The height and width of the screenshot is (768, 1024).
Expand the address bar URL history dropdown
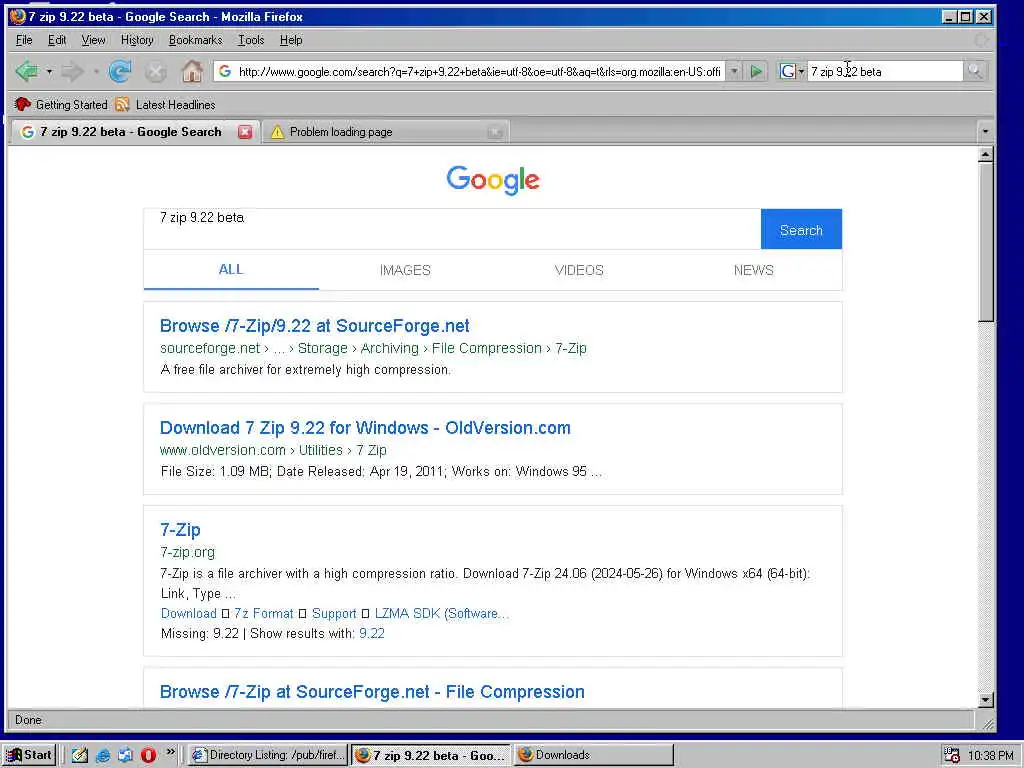pos(734,71)
